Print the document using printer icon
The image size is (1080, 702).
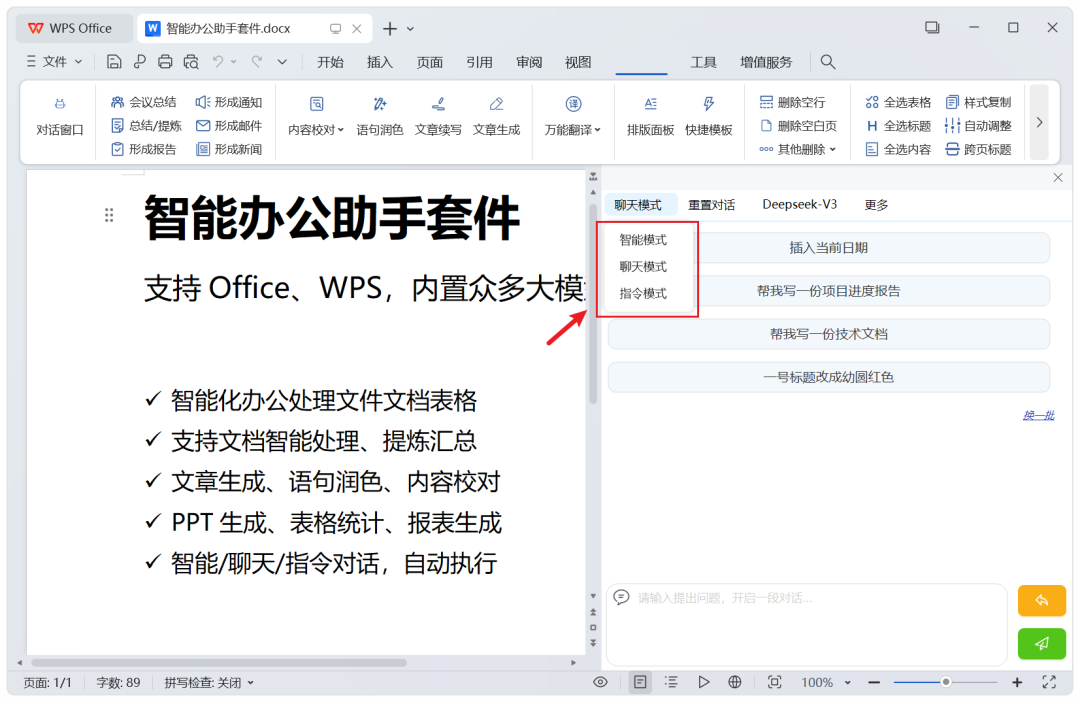pos(165,62)
